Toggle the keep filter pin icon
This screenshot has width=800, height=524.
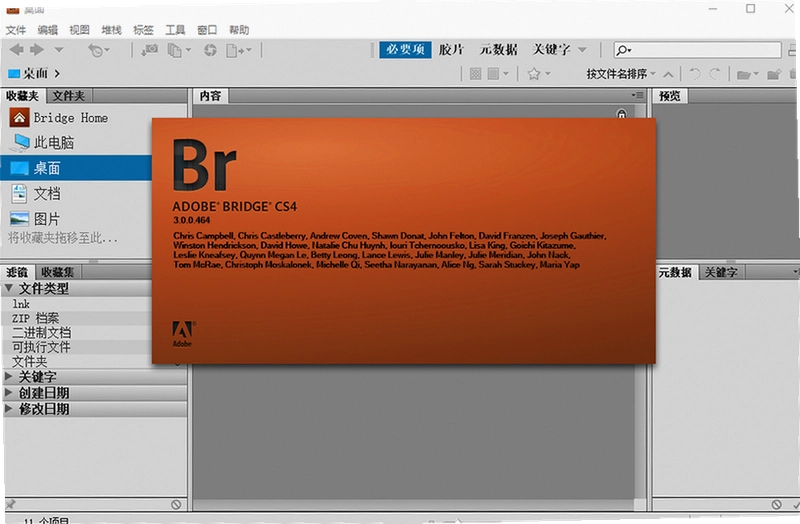(x=10, y=504)
